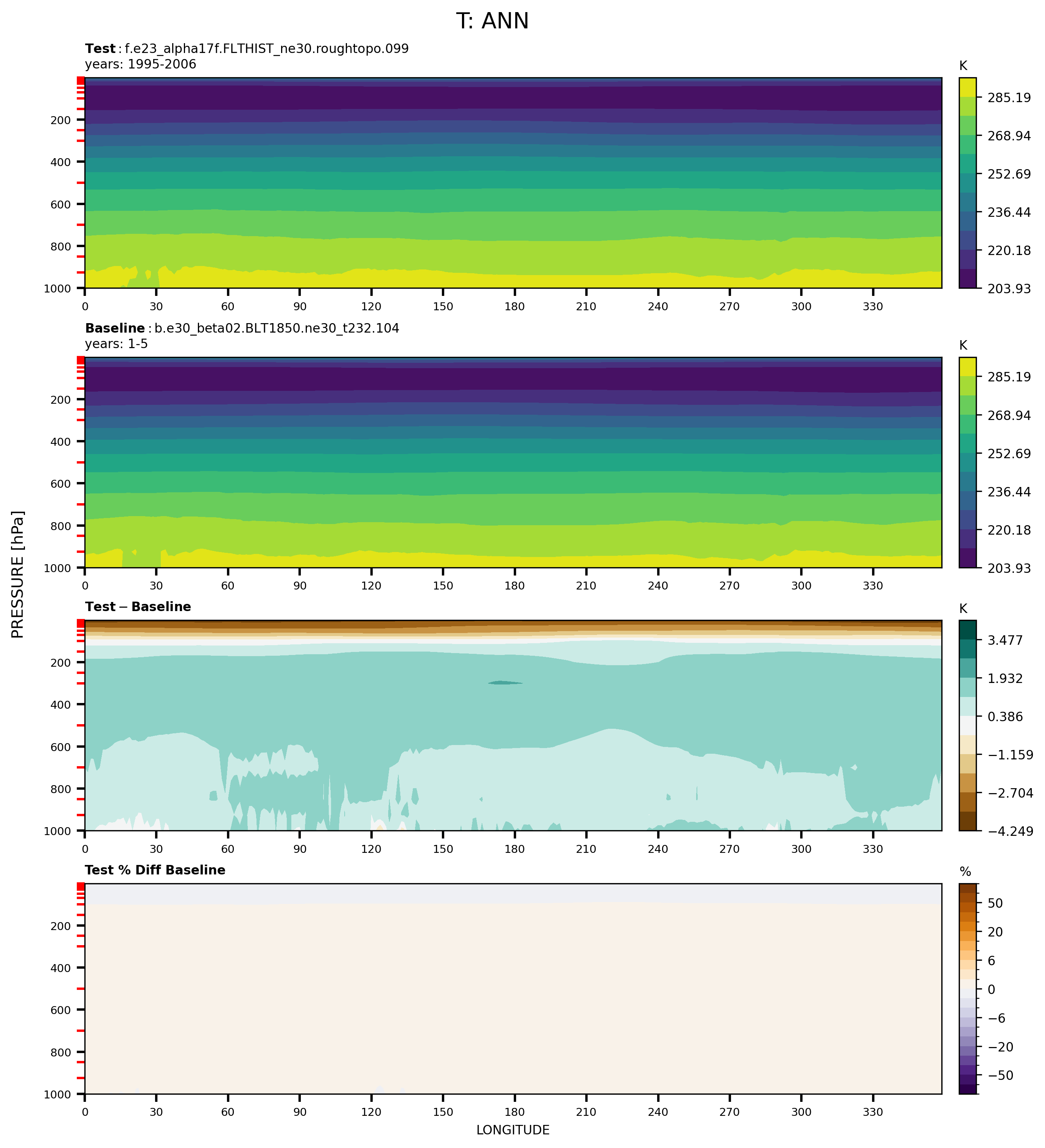Click the 180 longitude tick under bottom panel
Screen dimensions: 1045x1148
pyautogui.click(x=514, y=1112)
